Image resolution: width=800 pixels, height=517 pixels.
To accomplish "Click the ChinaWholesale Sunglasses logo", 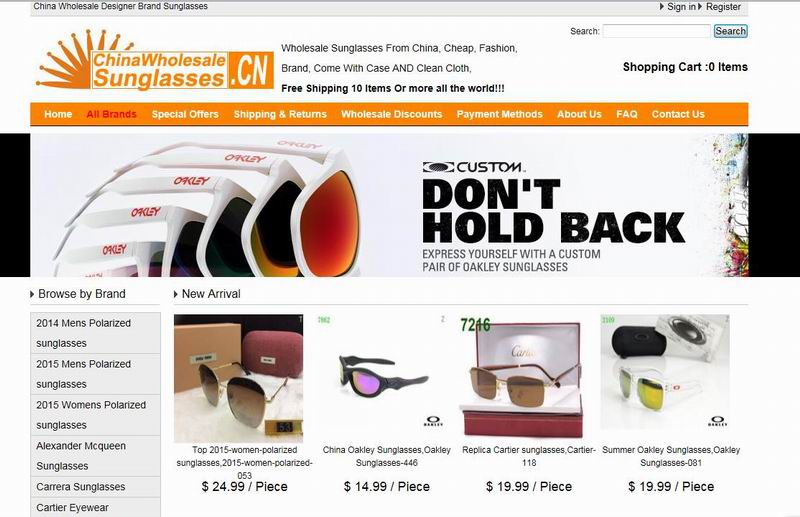I will [x=155, y=61].
